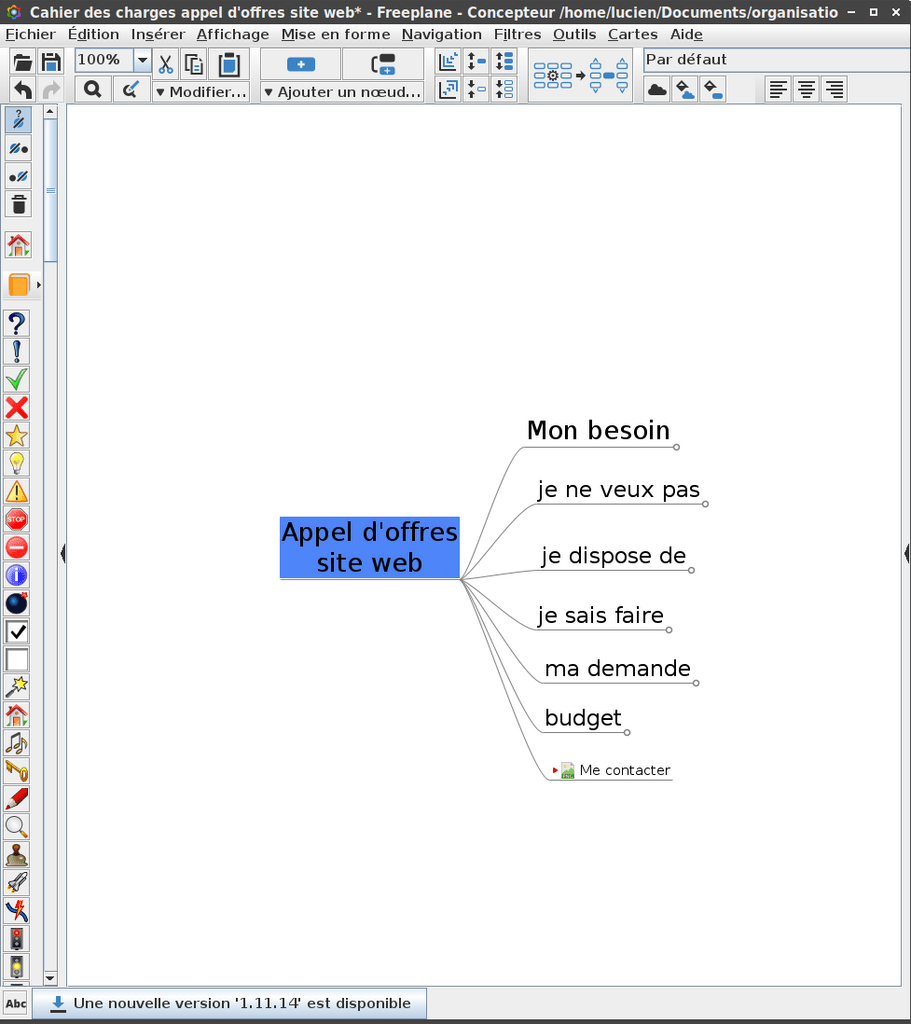Add the black bomb icon

click(x=17, y=603)
